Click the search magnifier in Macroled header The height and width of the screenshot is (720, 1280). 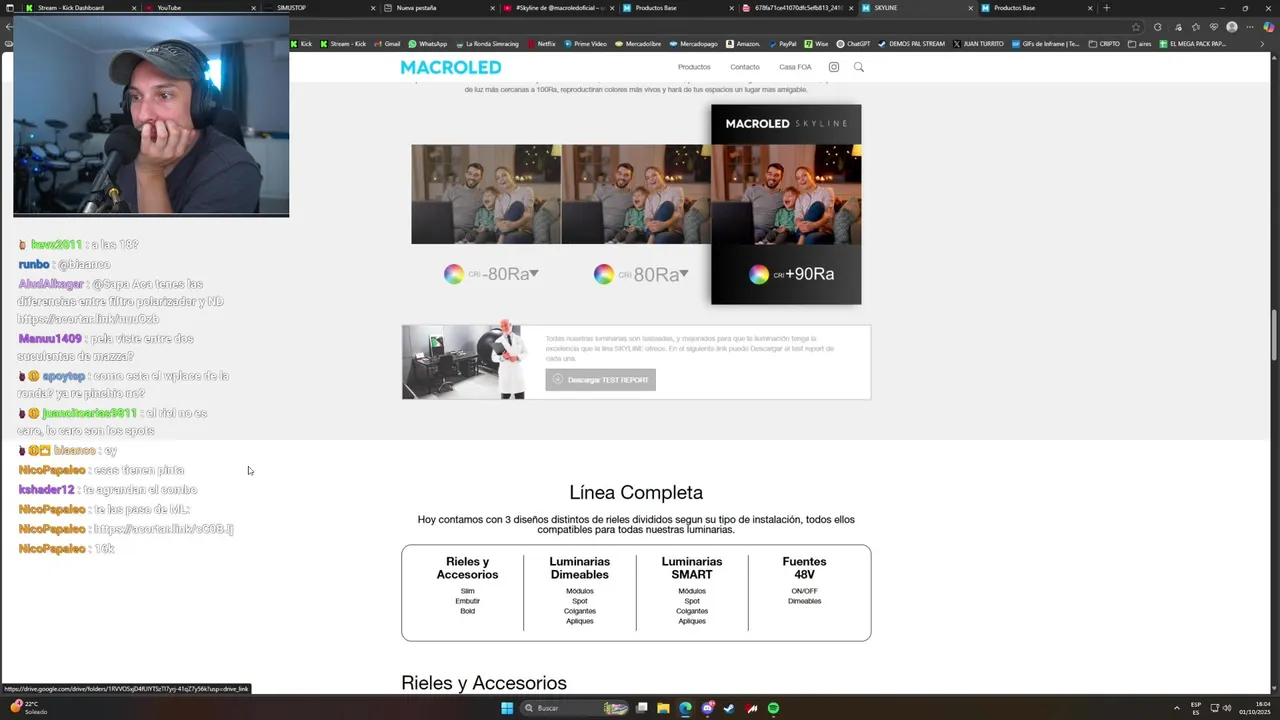pos(858,67)
